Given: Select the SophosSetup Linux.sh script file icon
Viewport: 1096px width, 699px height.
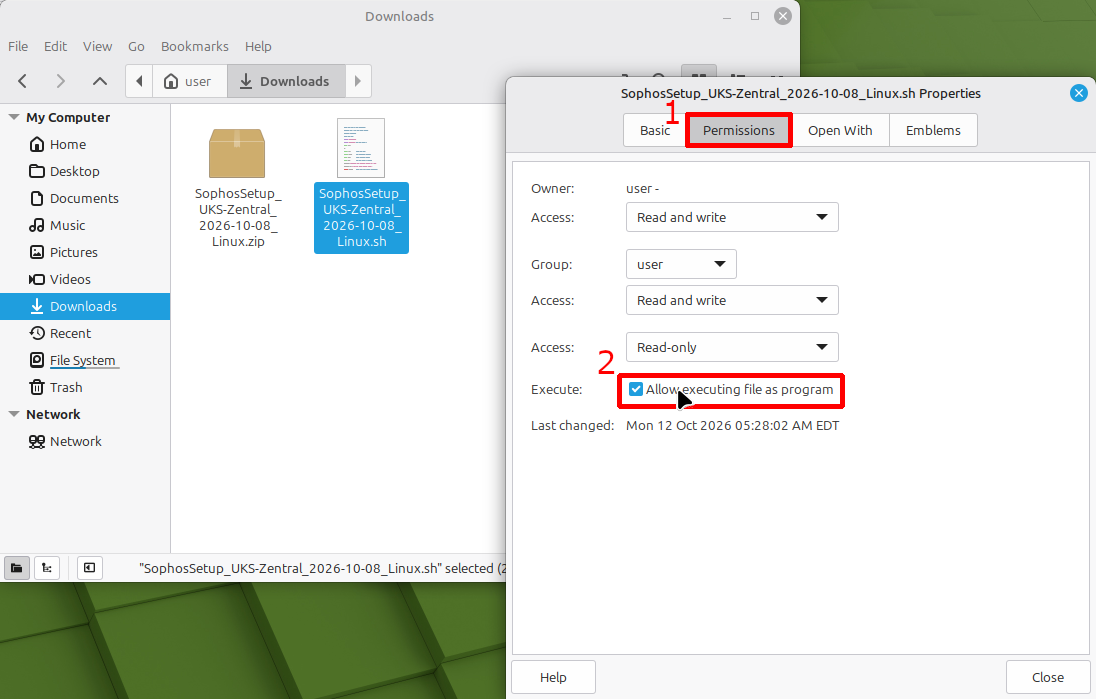Looking at the screenshot, I should pos(361,148).
